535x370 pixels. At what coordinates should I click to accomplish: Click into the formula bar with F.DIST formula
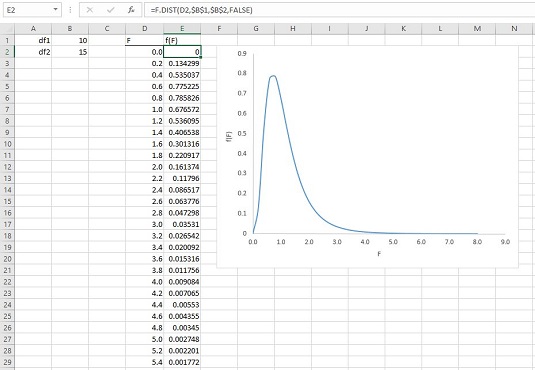point(339,10)
